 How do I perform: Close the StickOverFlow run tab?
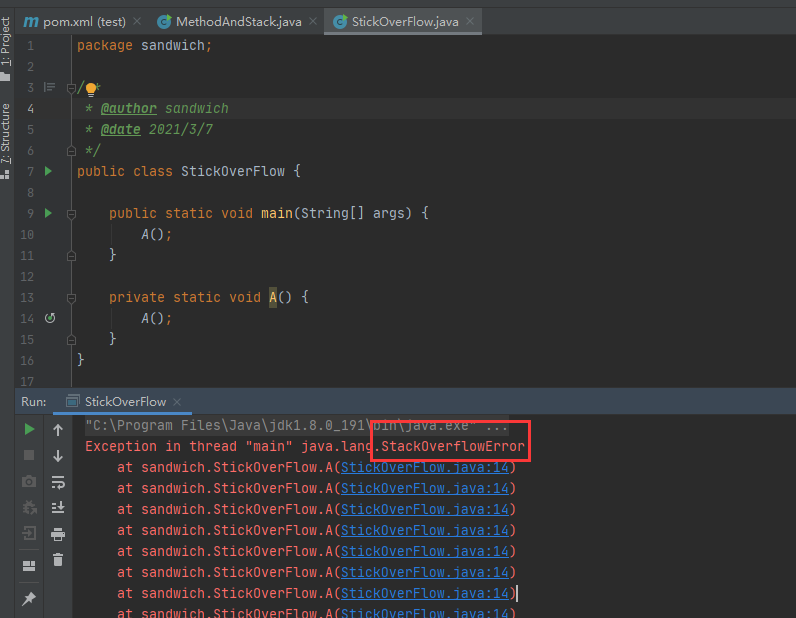(177, 402)
